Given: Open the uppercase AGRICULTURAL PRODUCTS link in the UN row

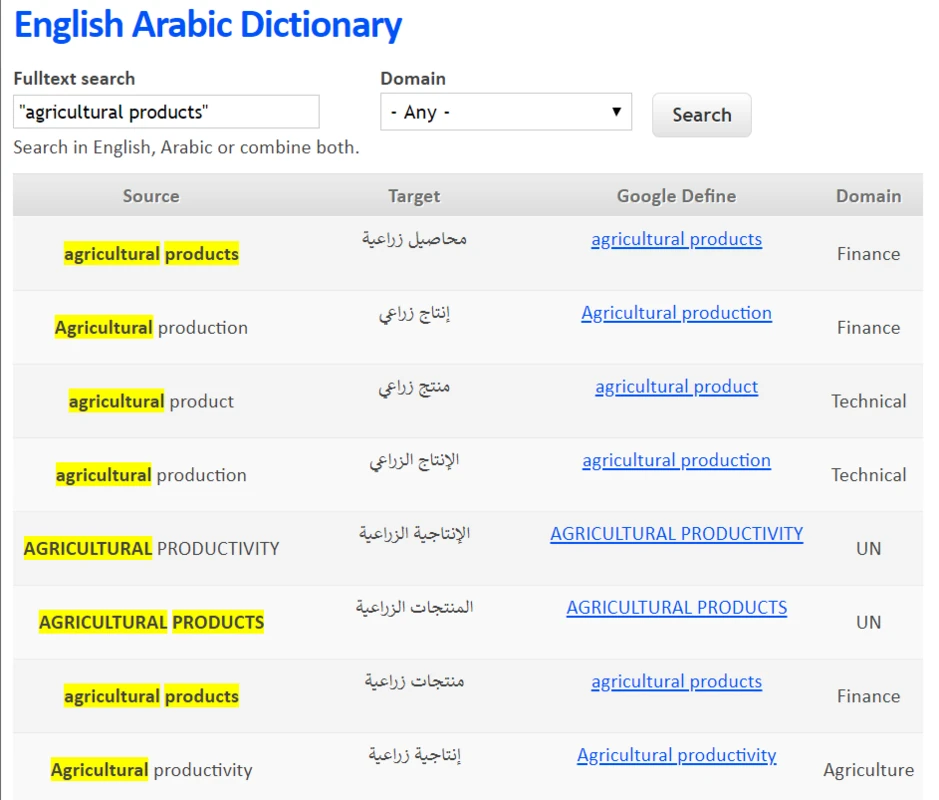Looking at the screenshot, I should coord(677,607).
